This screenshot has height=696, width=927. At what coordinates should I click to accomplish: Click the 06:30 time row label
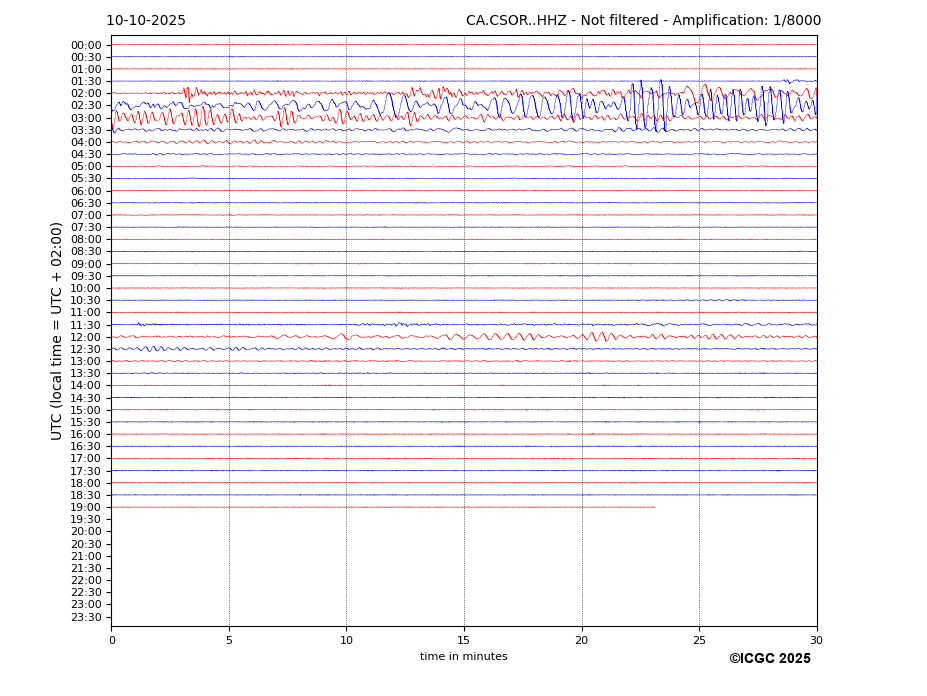point(86,203)
